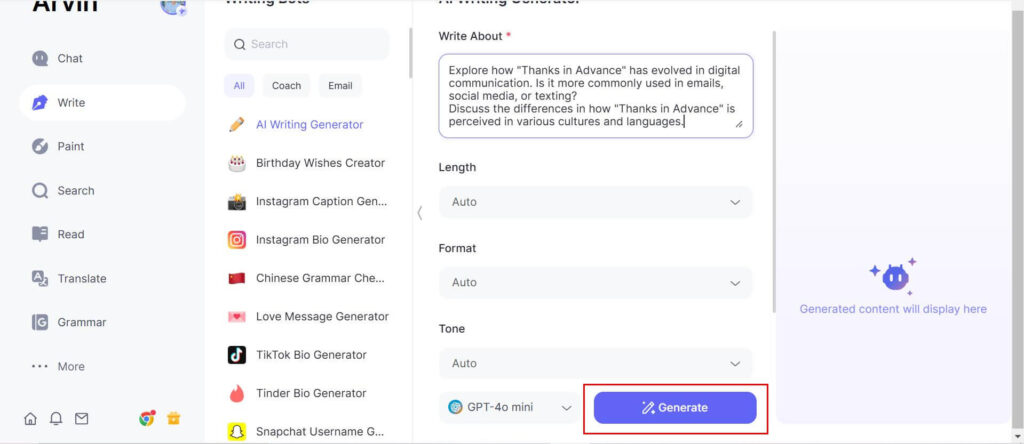Click the Instagram logo icon
Viewport: 1024px width, 444px height.
(236, 240)
